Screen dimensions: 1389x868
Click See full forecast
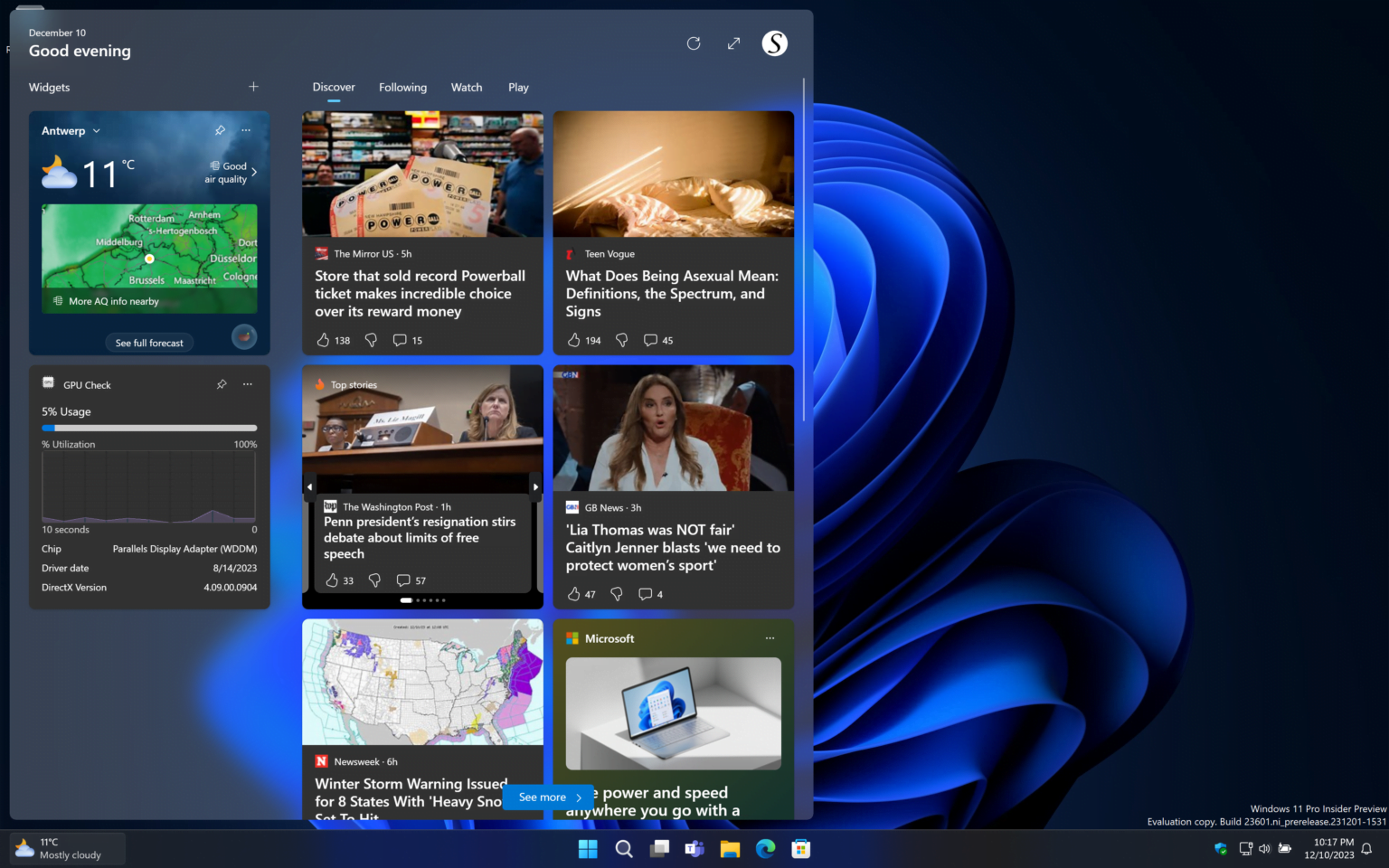tap(149, 343)
